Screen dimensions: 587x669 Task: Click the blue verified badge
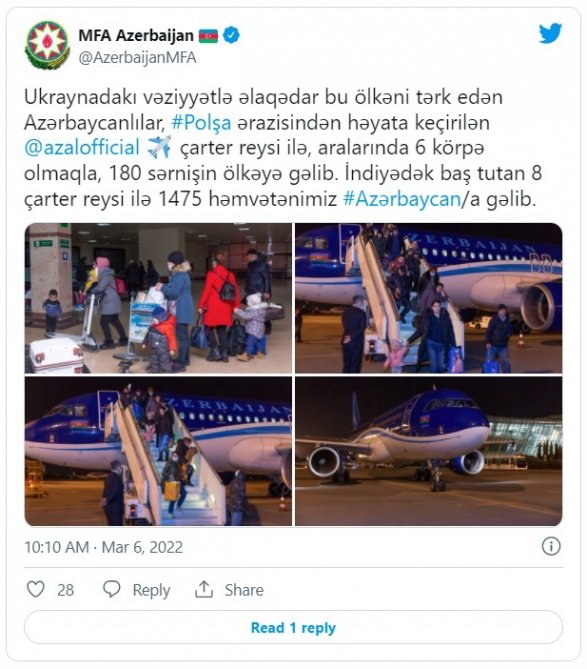231,35
